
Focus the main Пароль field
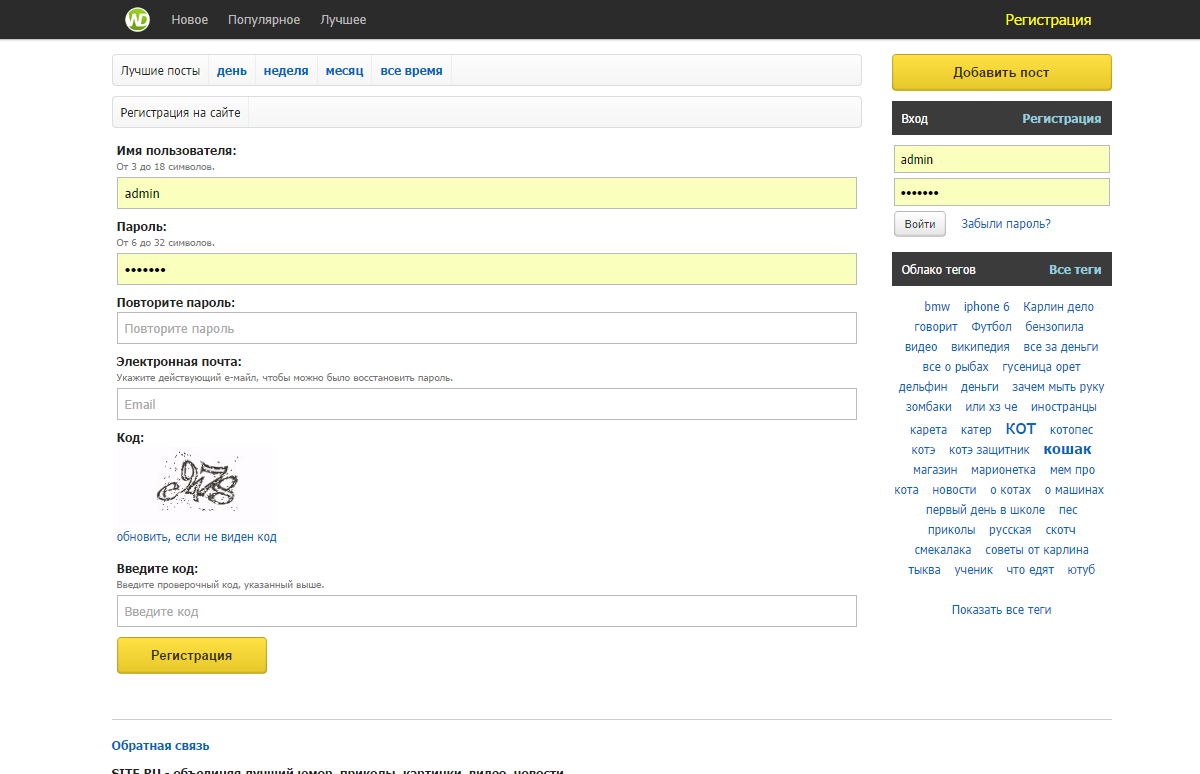click(x=487, y=269)
